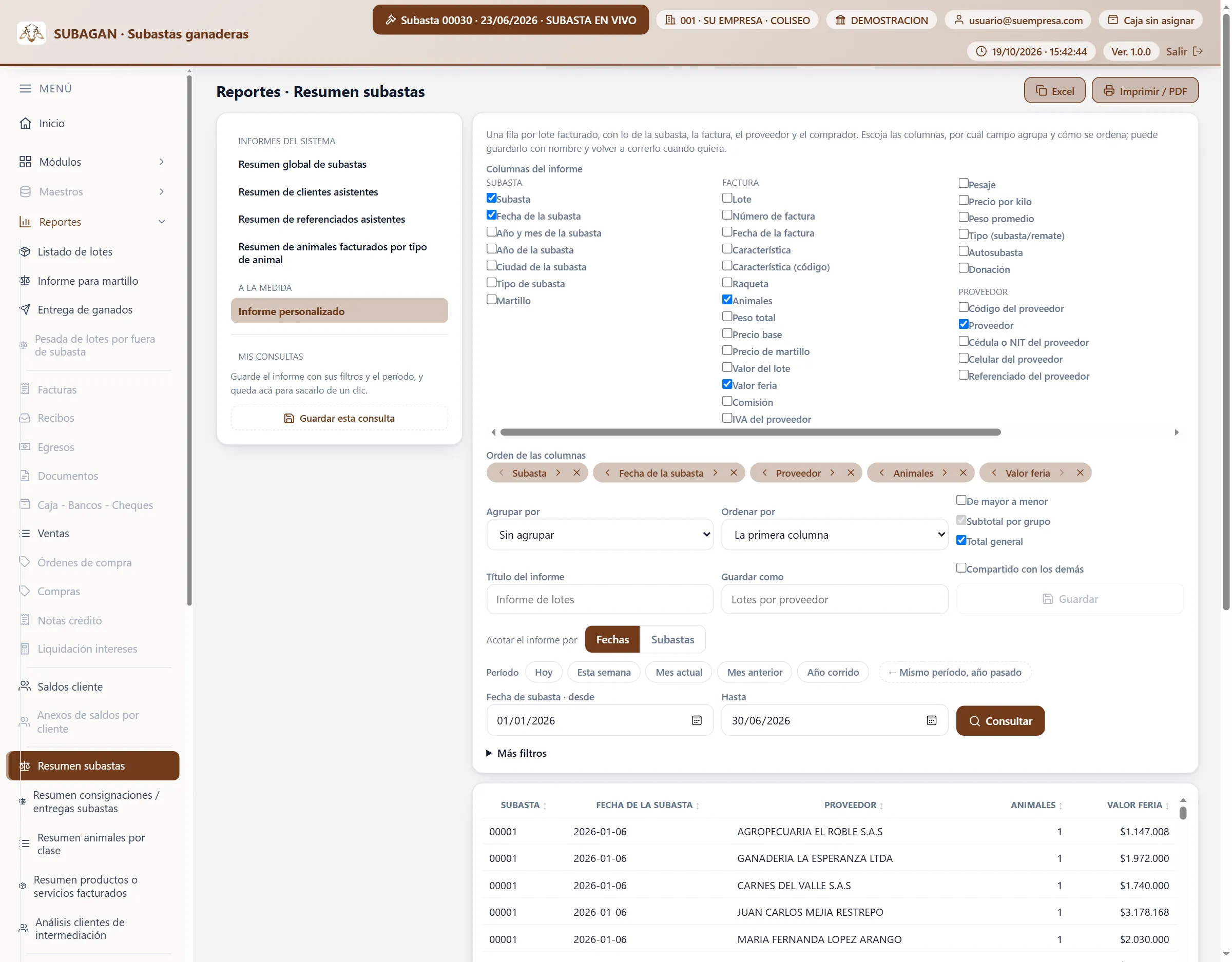This screenshot has height=962, width=1232.
Task: Click the Consultar button
Action: 1000,721
